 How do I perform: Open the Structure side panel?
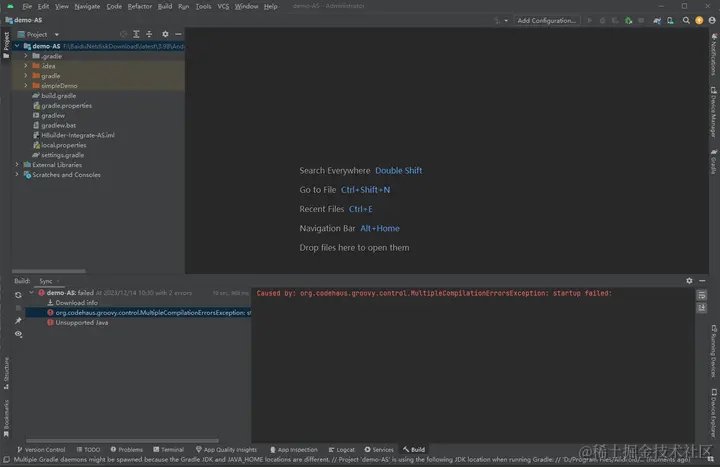pyautogui.click(x=6, y=372)
